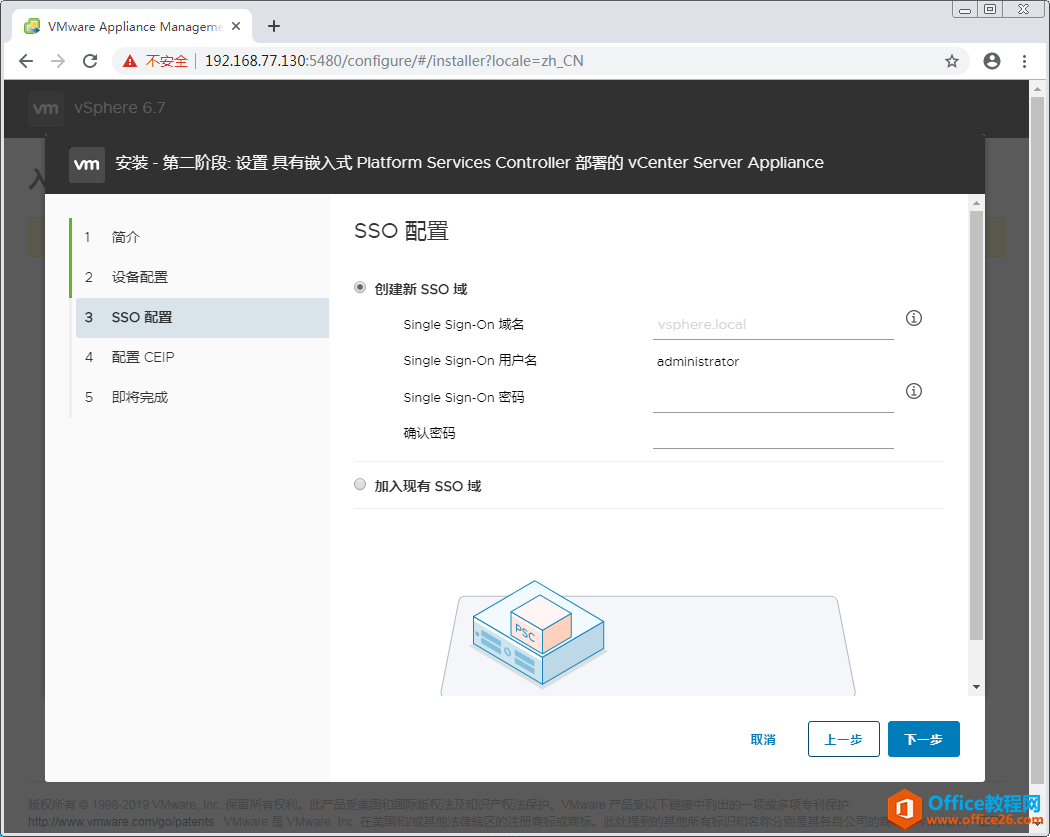The width and height of the screenshot is (1050, 837).
Task: Click info icon beside SSO domain name
Action: tap(913, 318)
